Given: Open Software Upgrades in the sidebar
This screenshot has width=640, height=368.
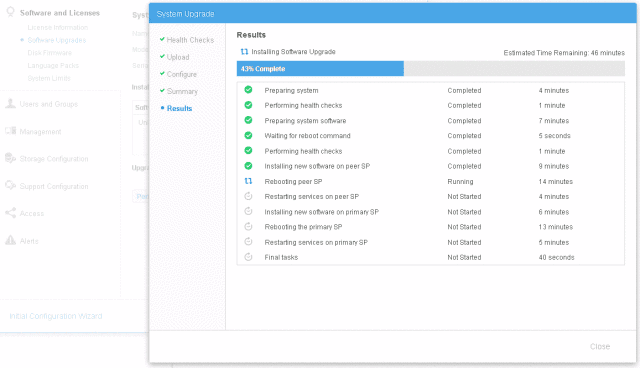Looking at the screenshot, I should (57, 40).
